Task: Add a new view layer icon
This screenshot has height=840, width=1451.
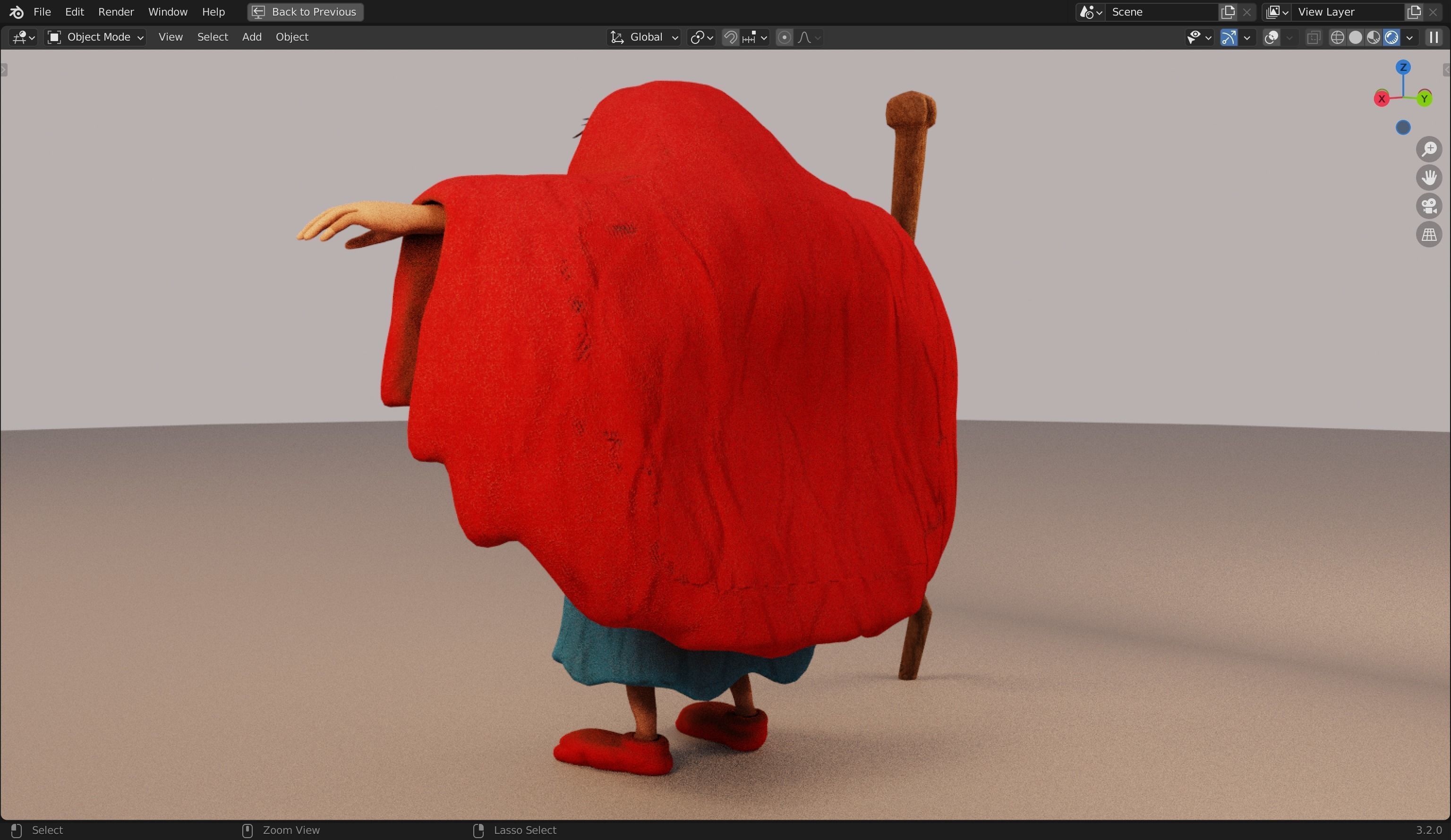Action: pyautogui.click(x=1414, y=12)
